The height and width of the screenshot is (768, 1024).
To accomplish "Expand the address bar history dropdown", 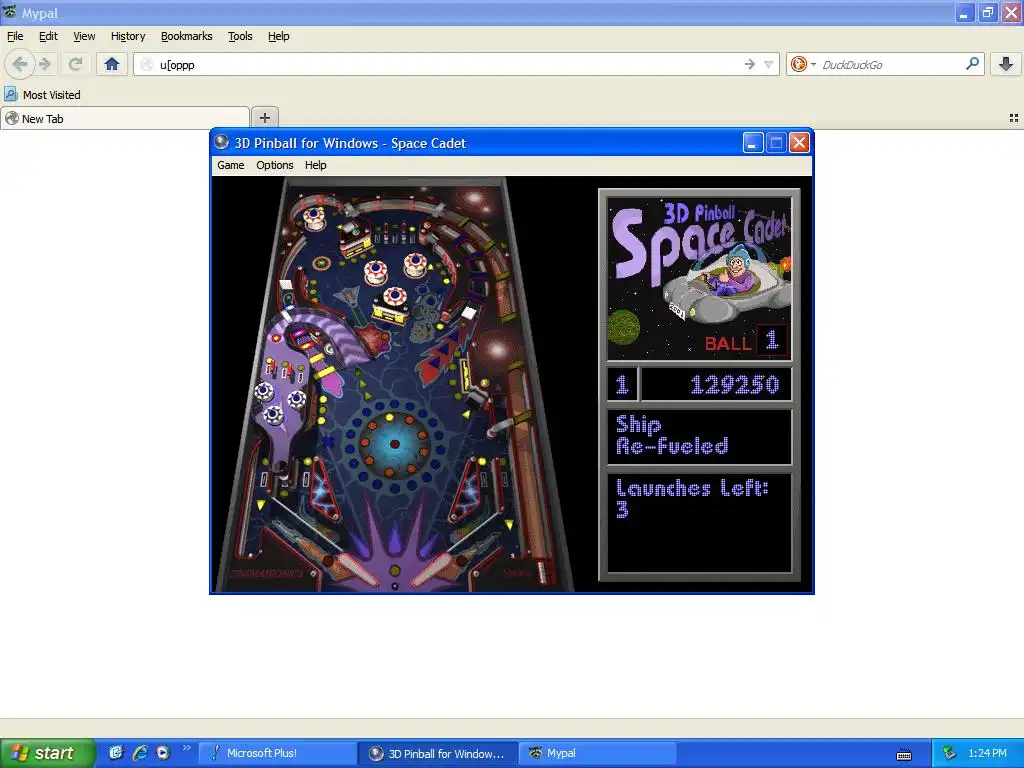I will pyautogui.click(x=769, y=65).
